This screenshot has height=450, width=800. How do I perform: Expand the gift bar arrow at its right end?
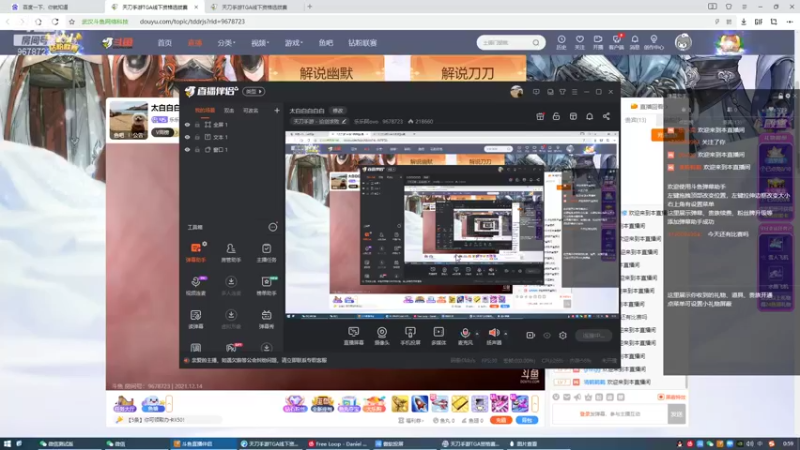tap(535, 404)
